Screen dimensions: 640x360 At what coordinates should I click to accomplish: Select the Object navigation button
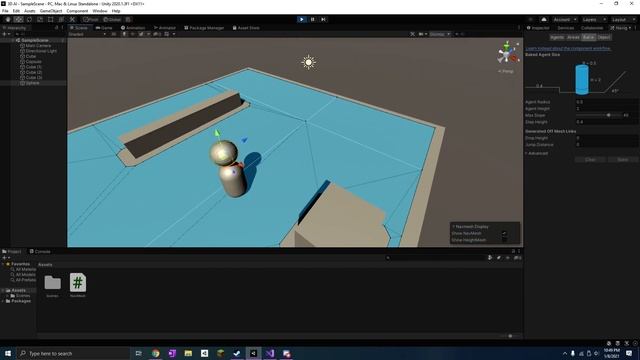point(604,37)
